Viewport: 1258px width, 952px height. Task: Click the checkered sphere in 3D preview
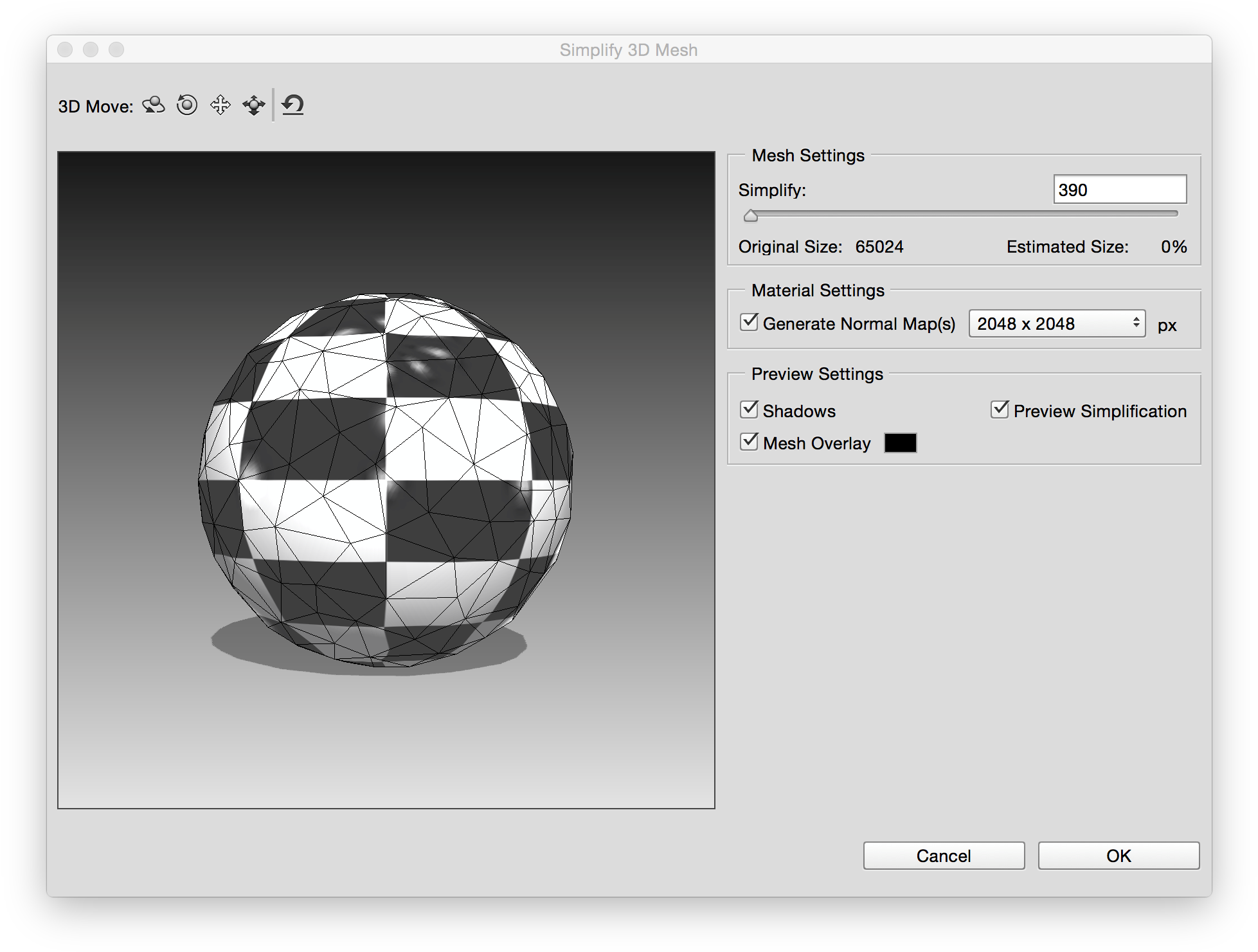386,479
